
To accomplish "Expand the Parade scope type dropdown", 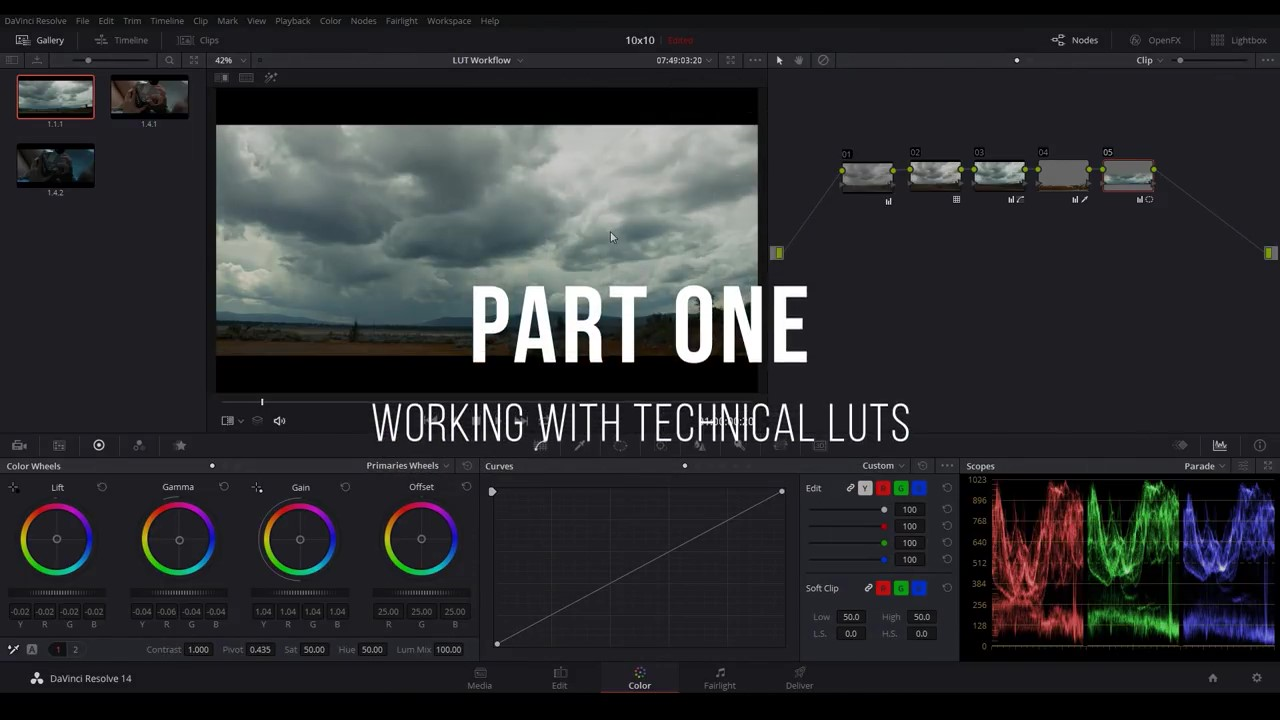I will [x=1204, y=466].
